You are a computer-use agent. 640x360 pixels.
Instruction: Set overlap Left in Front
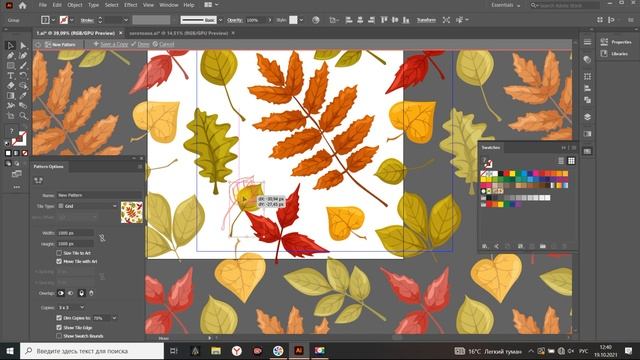61,293
